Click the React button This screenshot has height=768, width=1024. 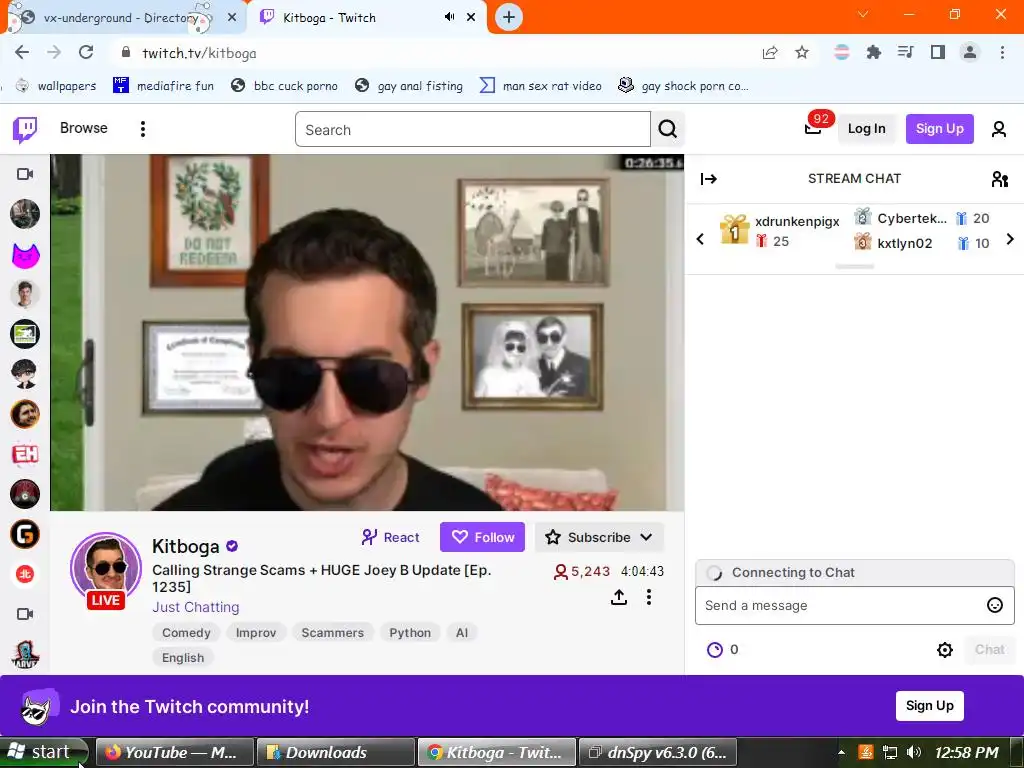[390, 537]
